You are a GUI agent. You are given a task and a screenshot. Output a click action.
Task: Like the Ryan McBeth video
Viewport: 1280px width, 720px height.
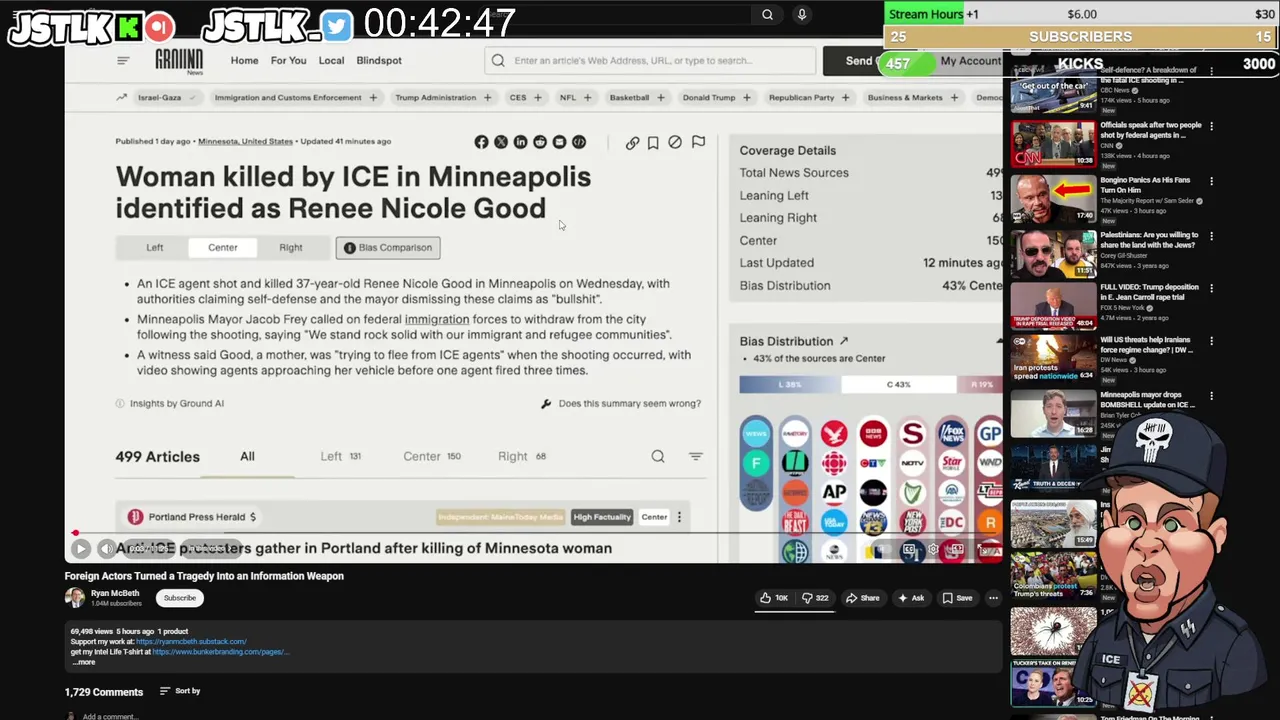click(x=774, y=598)
